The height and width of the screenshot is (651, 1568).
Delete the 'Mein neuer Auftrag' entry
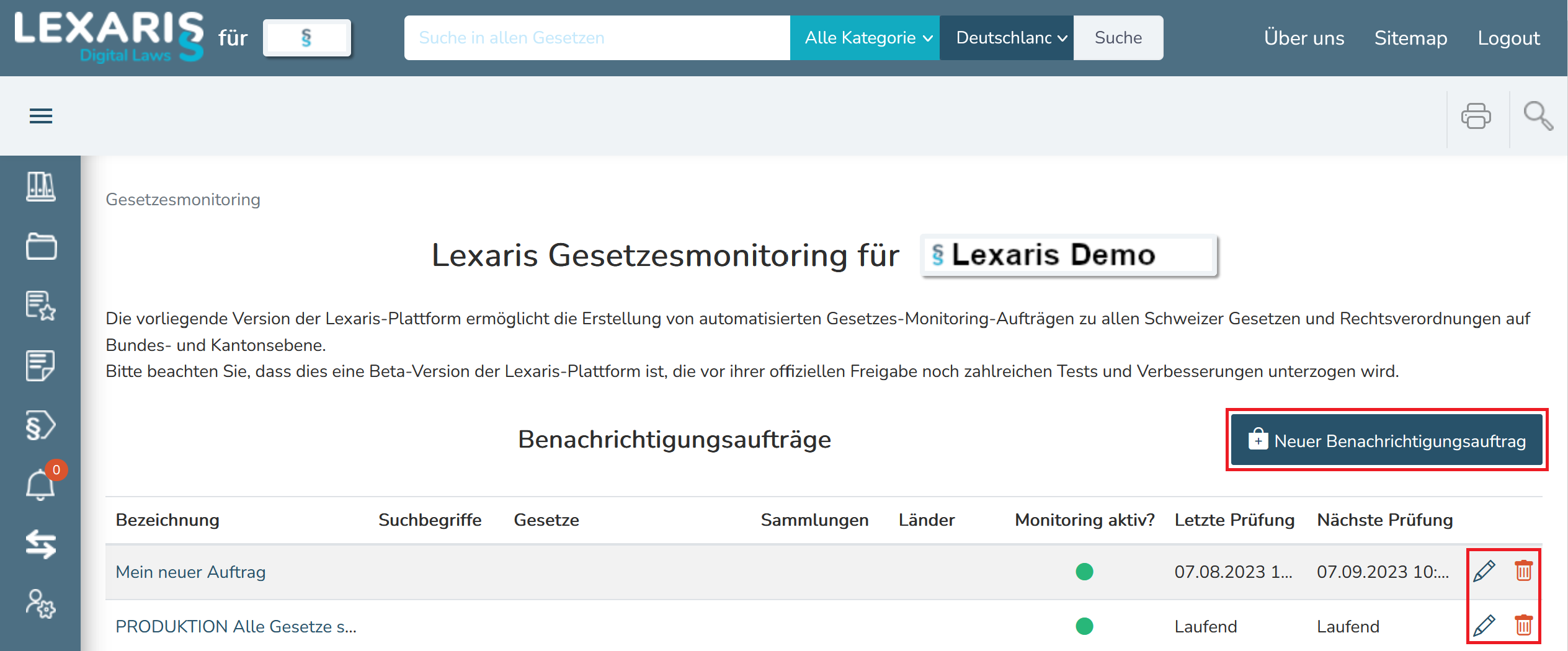pyautogui.click(x=1523, y=570)
